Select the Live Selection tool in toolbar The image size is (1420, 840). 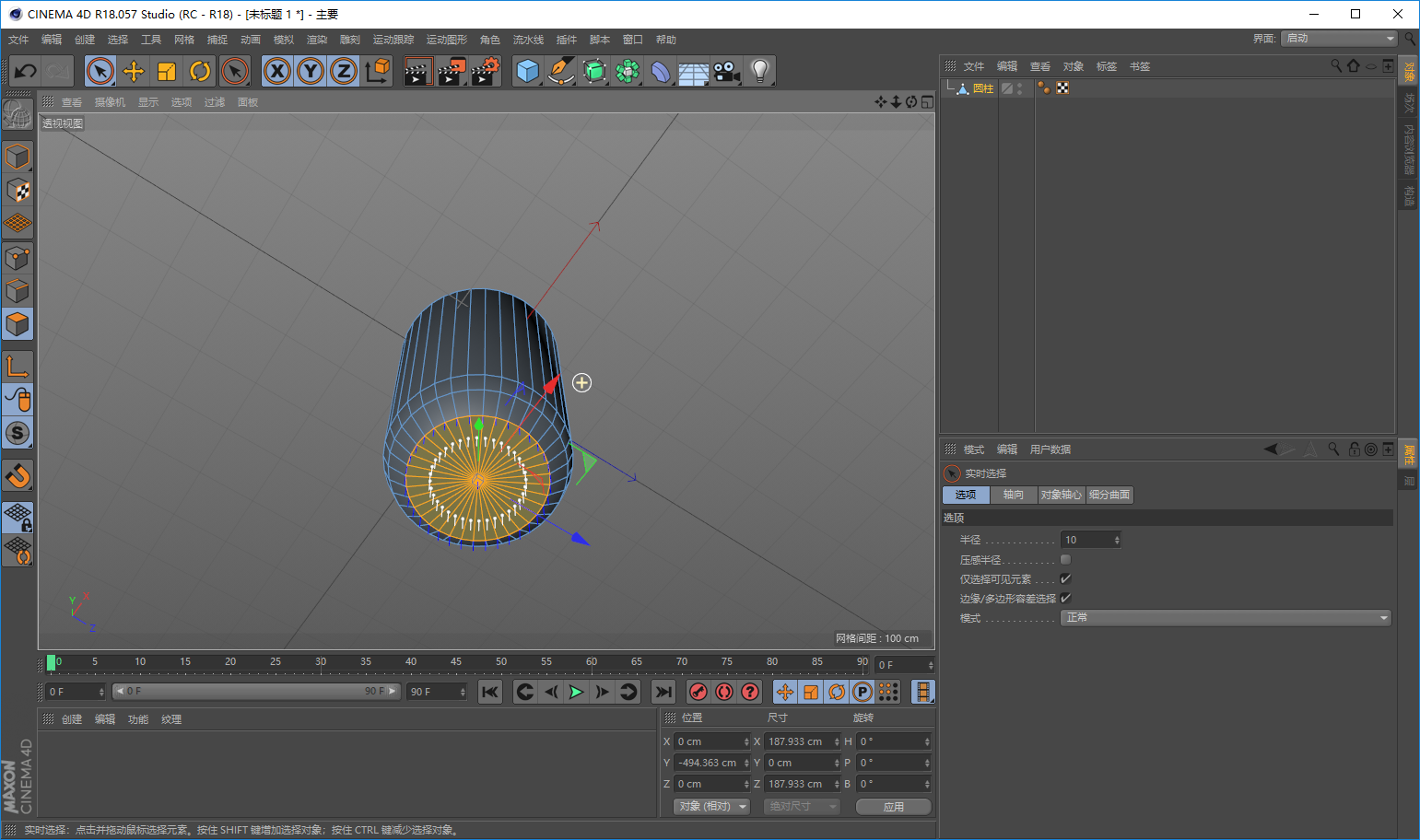tap(100, 71)
